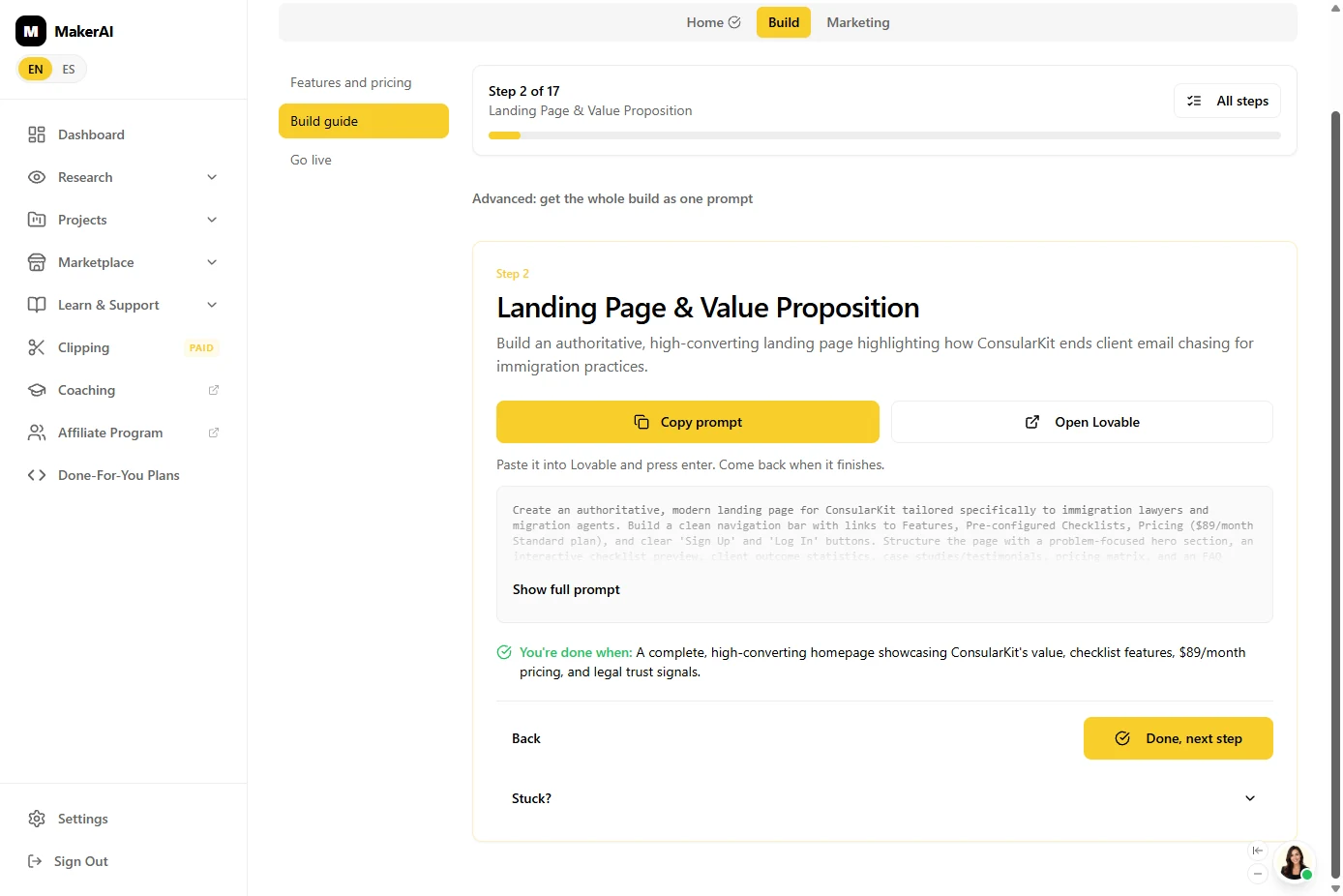This screenshot has height=896, width=1343.
Task: Go Back to the previous step
Action: pos(526,738)
